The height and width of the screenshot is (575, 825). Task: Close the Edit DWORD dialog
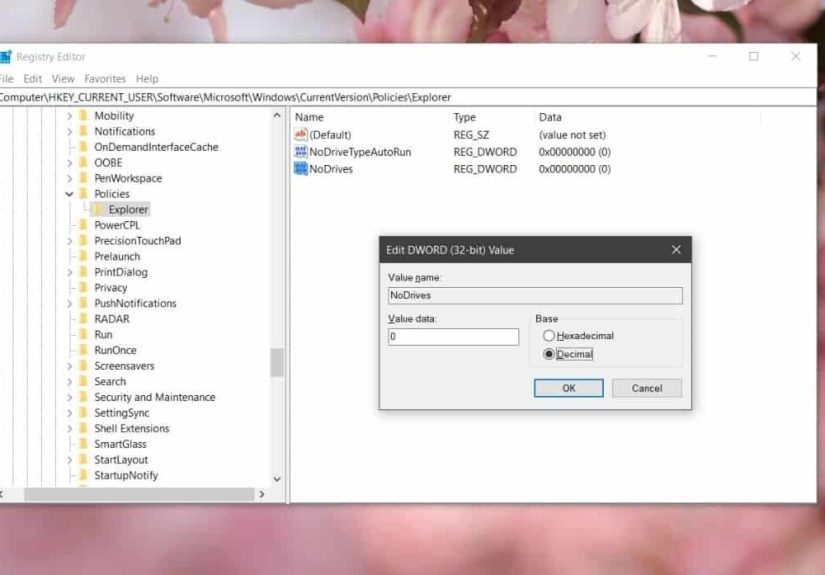[x=676, y=250]
